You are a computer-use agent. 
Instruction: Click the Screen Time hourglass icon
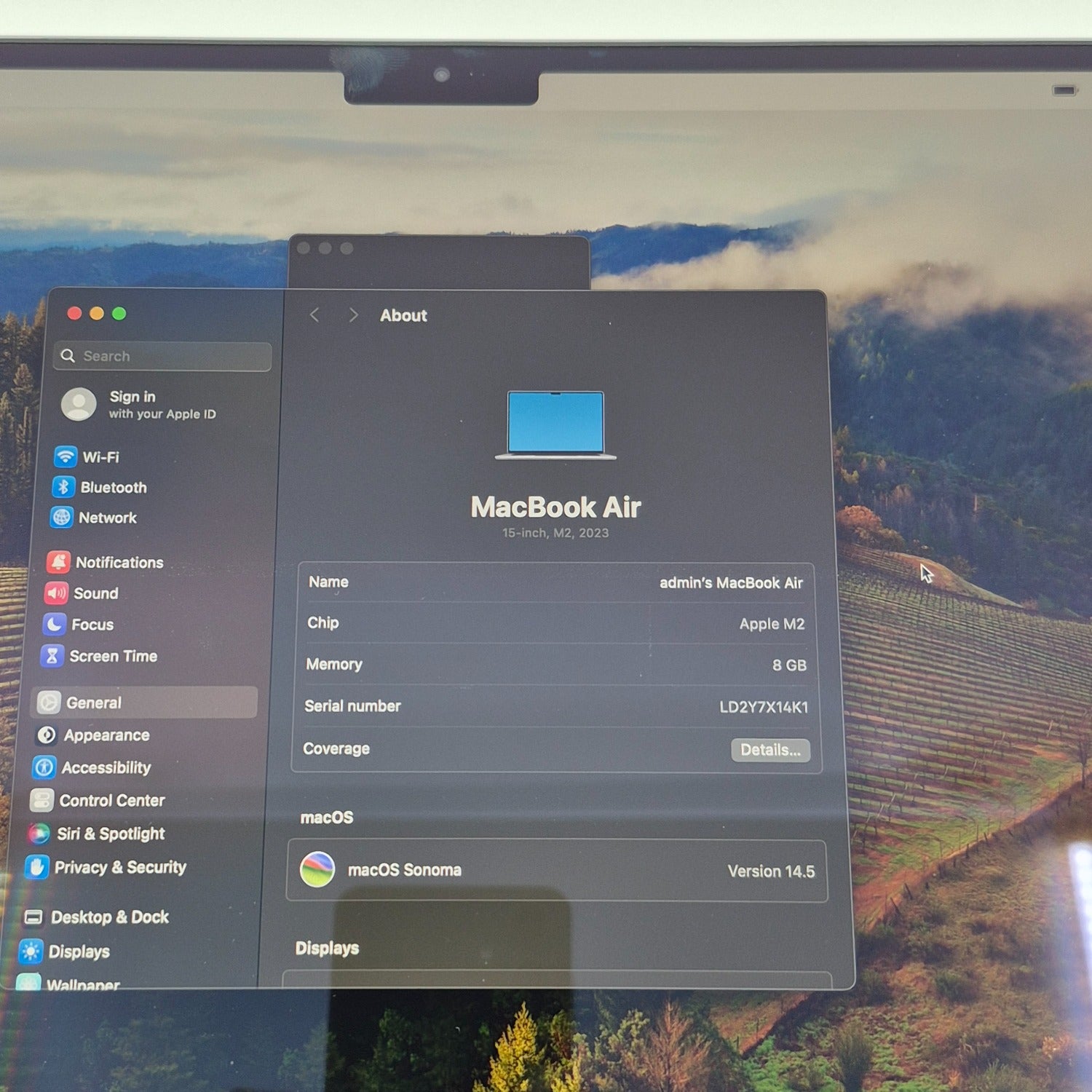[x=52, y=656]
